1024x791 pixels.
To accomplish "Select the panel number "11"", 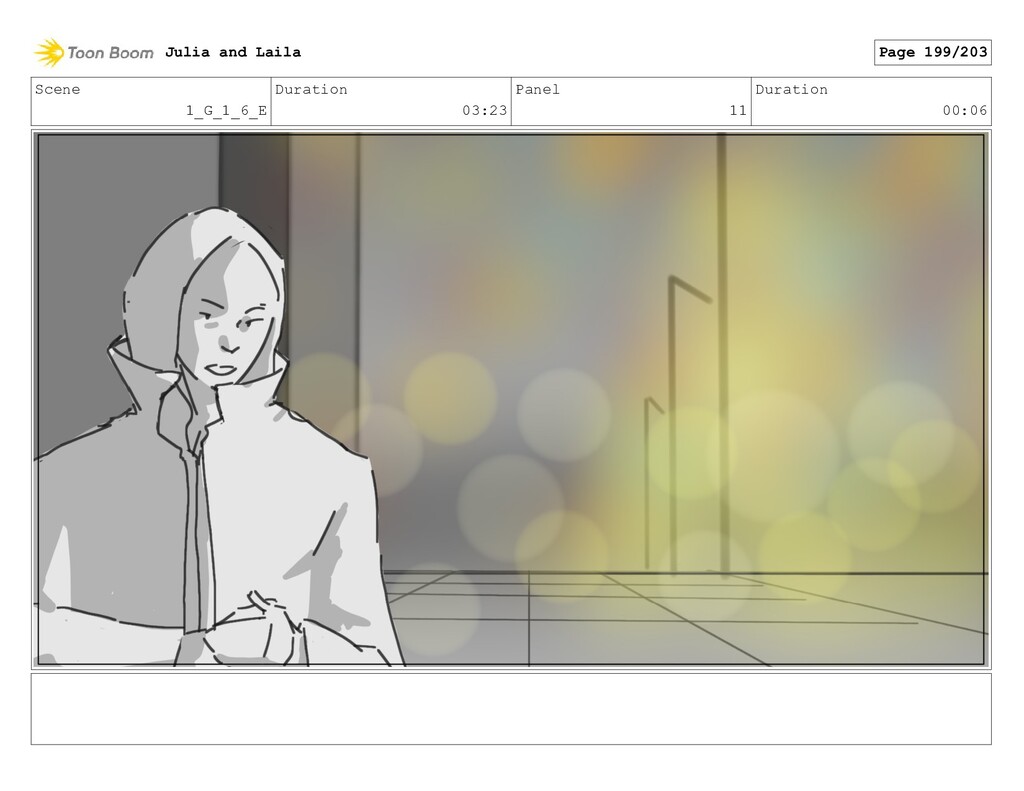I will pos(738,110).
